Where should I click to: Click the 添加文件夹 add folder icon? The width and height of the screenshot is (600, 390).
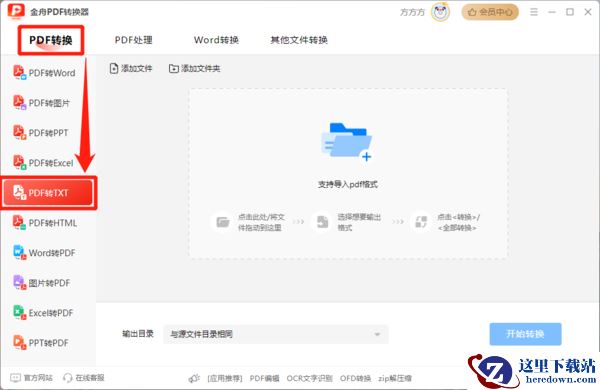pos(174,69)
